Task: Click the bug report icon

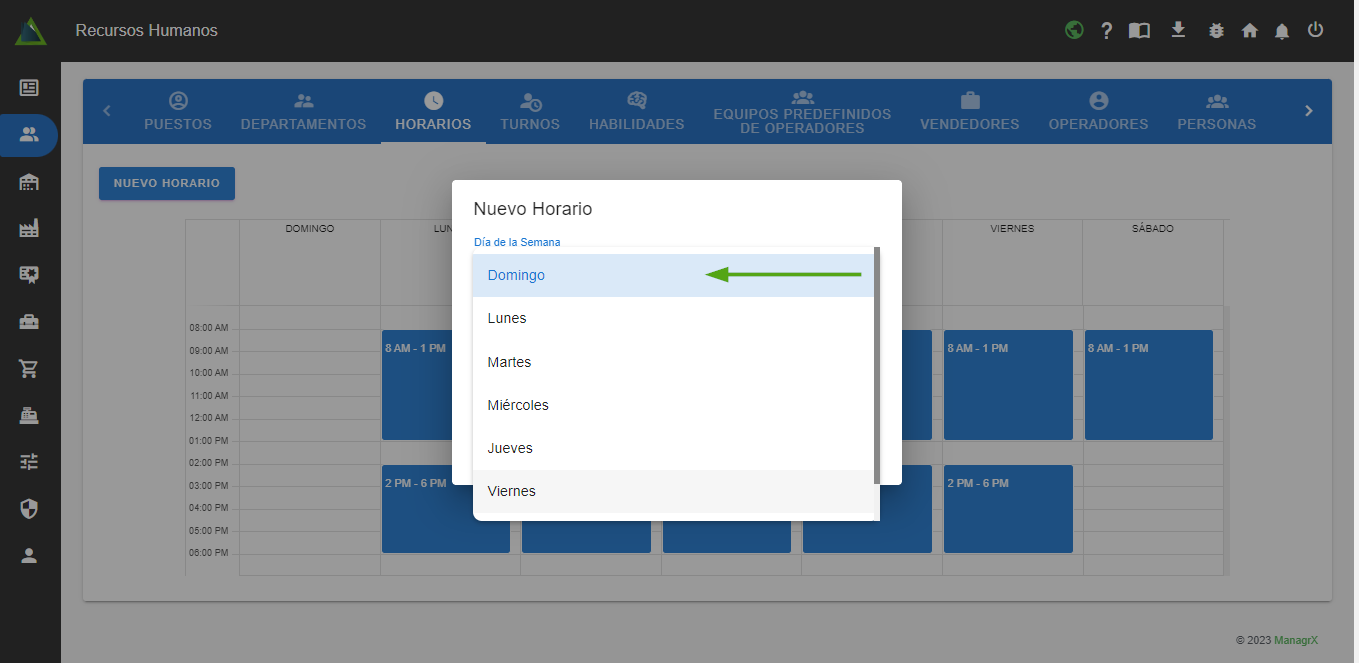Action: click(1216, 31)
